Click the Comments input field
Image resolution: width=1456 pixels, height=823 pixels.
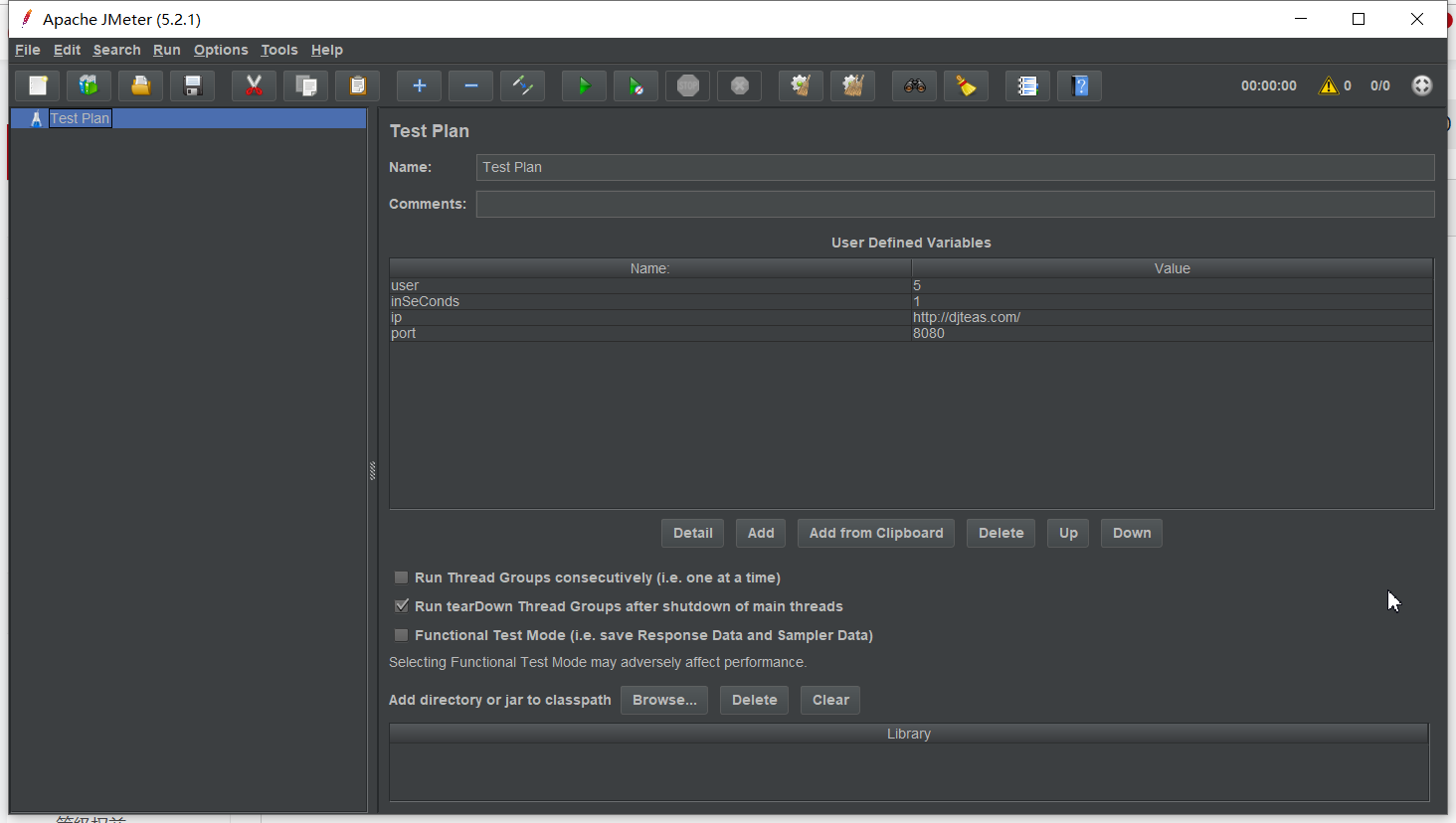pos(955,204)
